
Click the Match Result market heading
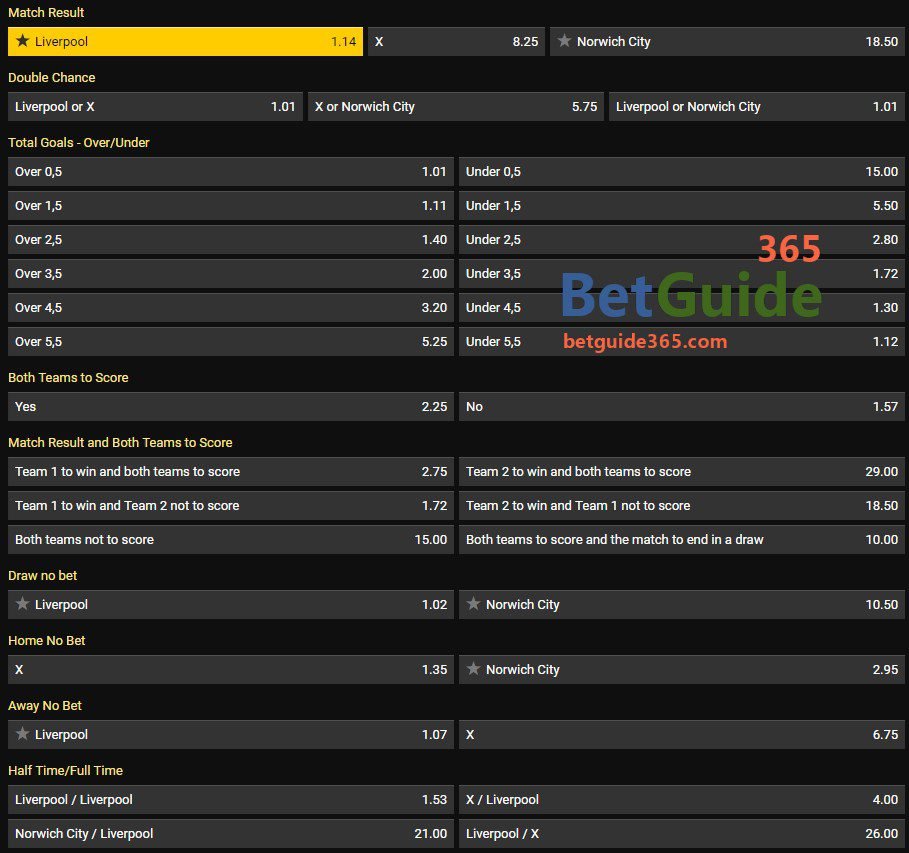pos(46,12)
